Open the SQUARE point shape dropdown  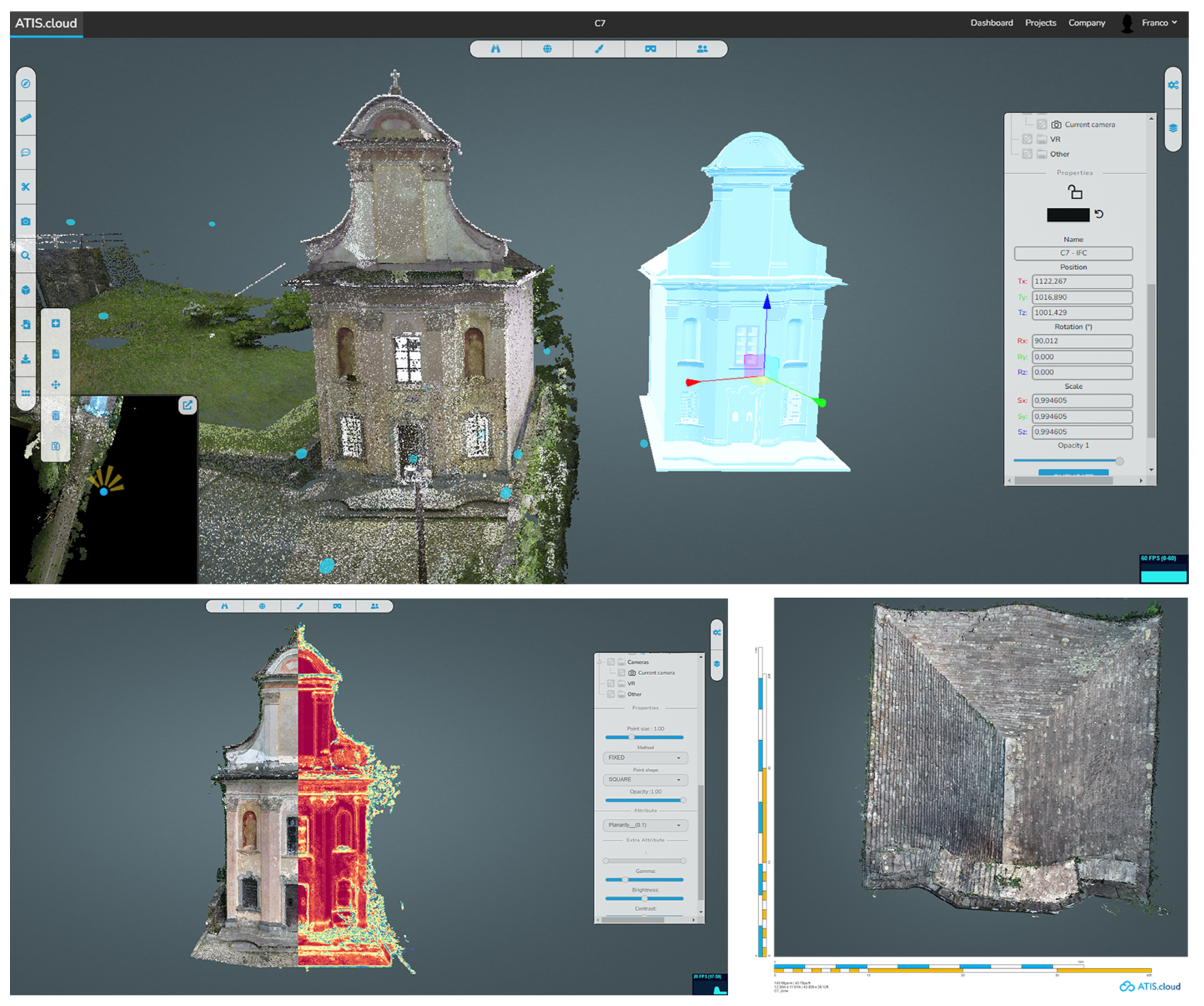pos(645,780)
